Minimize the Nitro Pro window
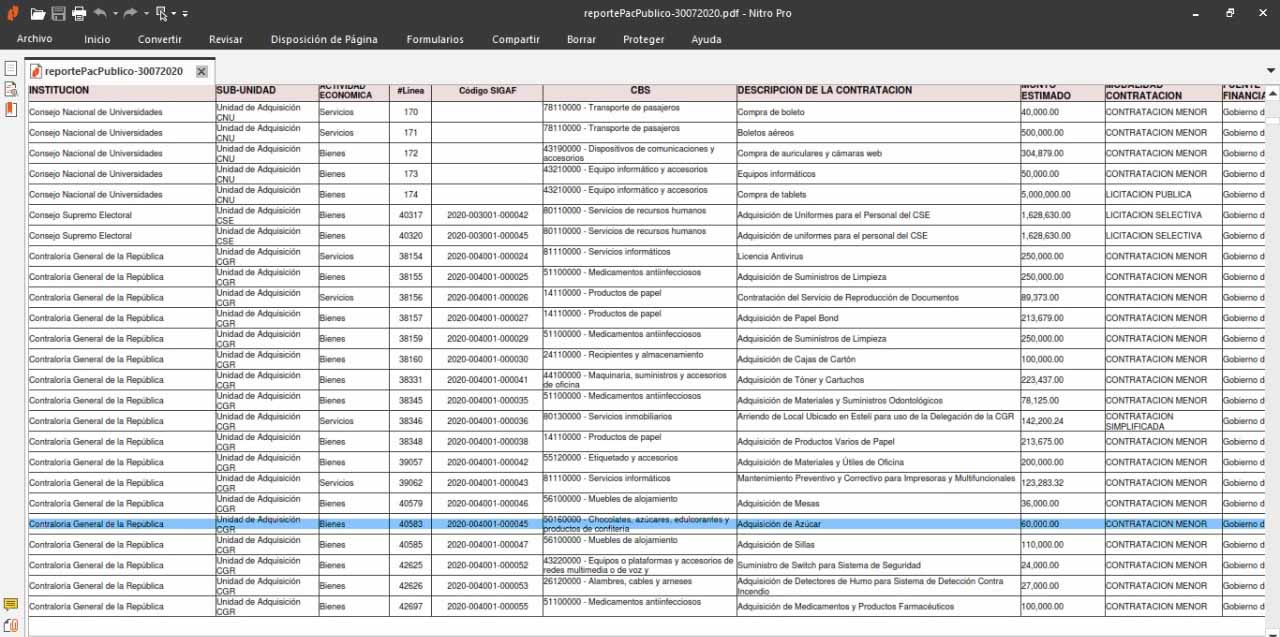This screenshot has width=1280, height=637. point(1198,13)
